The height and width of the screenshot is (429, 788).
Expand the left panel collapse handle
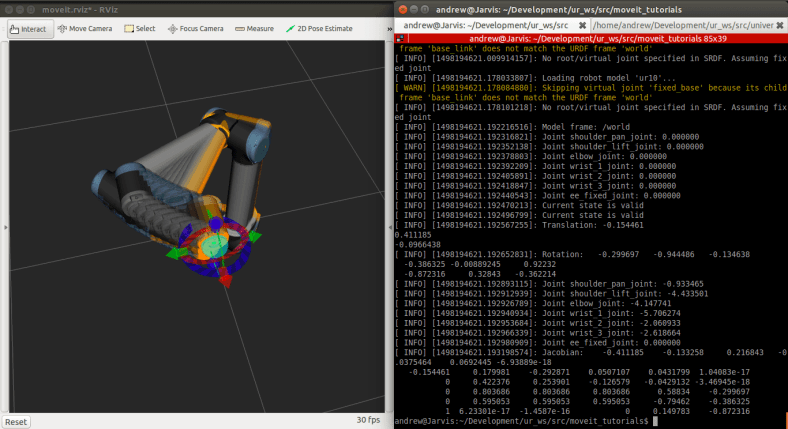(x=4, y=228)
